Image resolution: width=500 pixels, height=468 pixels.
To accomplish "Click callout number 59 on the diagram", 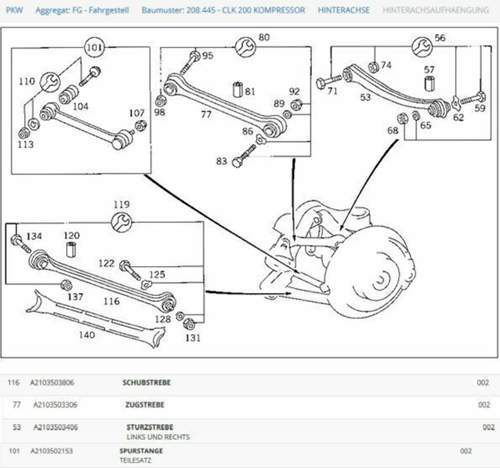I will point(480,108).
